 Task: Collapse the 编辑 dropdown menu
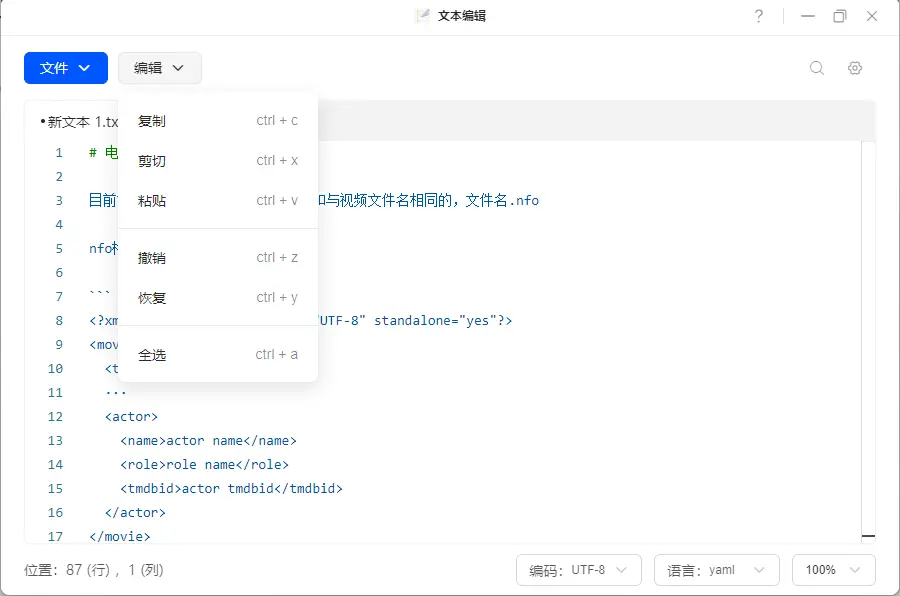(x=160, y=68)
